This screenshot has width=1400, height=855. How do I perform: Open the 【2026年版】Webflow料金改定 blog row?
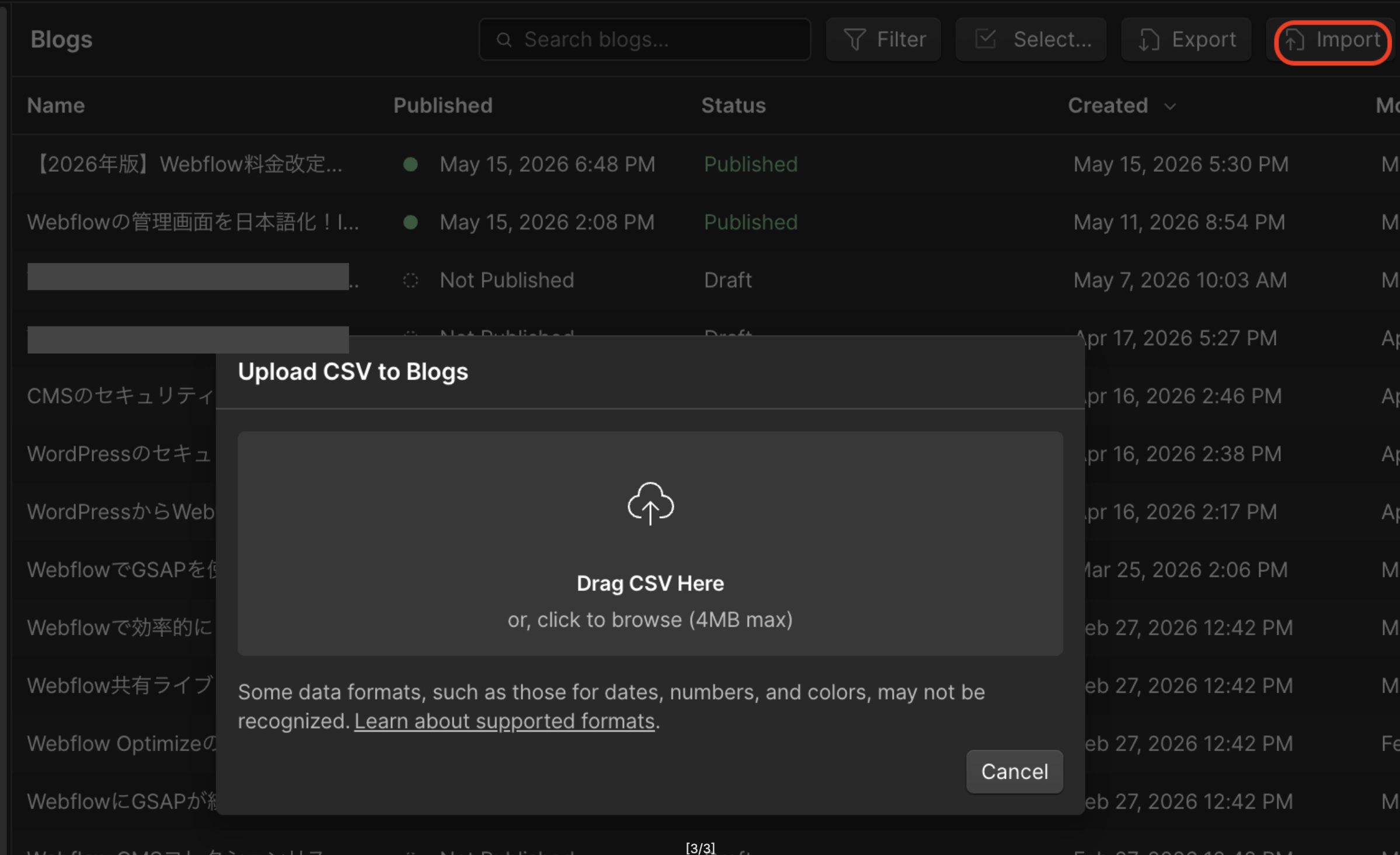[x=706, y=164]
